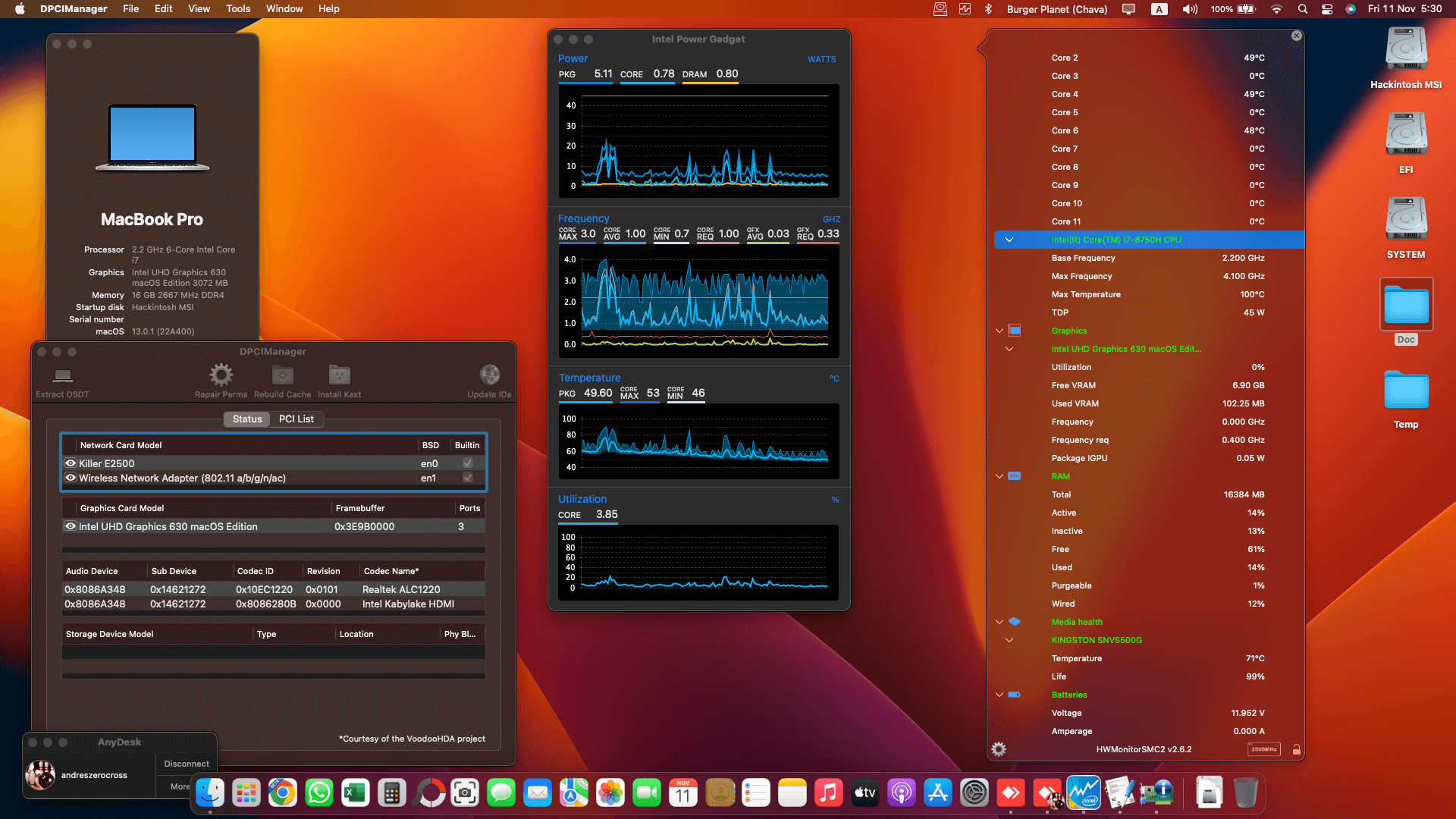This screenshot has height=819, width=1456.
Task: Select the Temp folder on desktop
Action: pyautogui.click(x=1406, y=390)
